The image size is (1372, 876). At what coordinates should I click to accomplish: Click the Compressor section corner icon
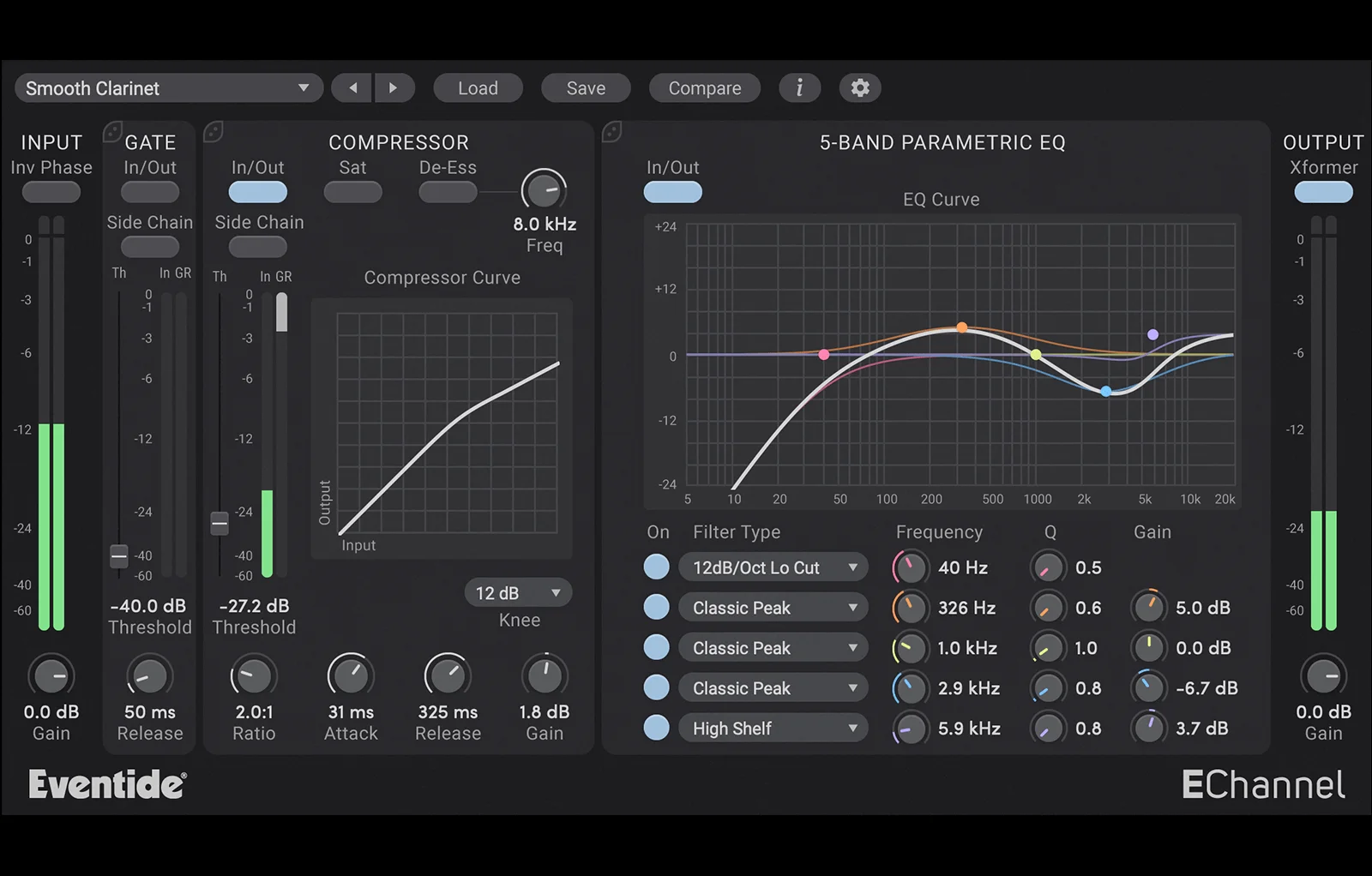click(214, 132)
